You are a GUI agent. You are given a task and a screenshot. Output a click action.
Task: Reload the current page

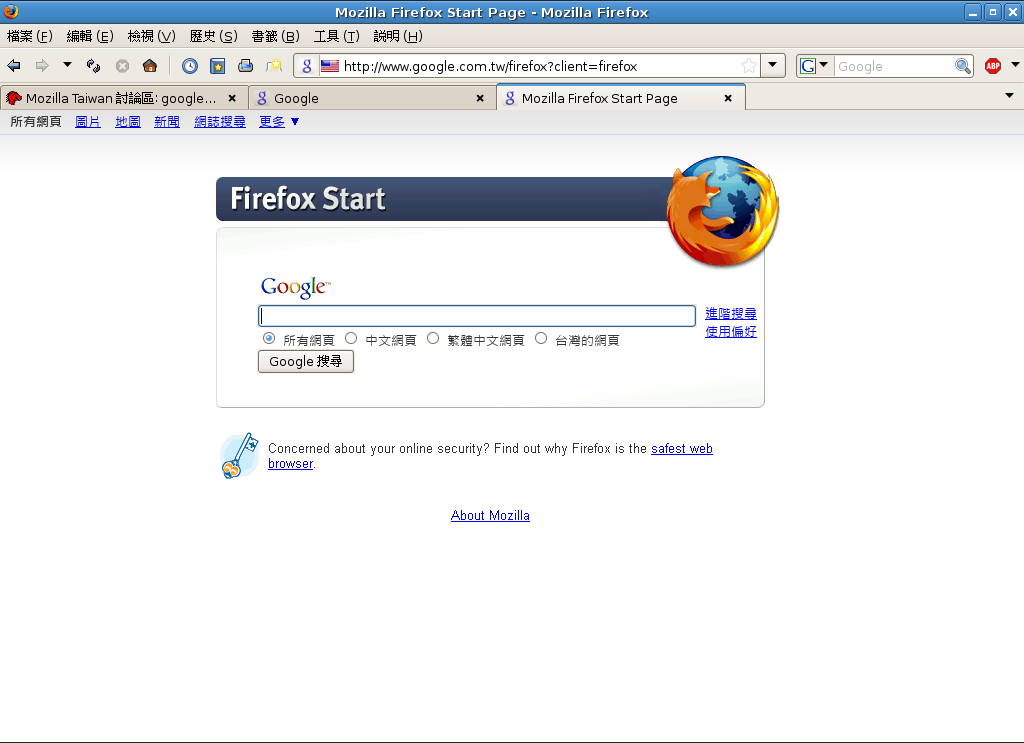tap(93, 65)
